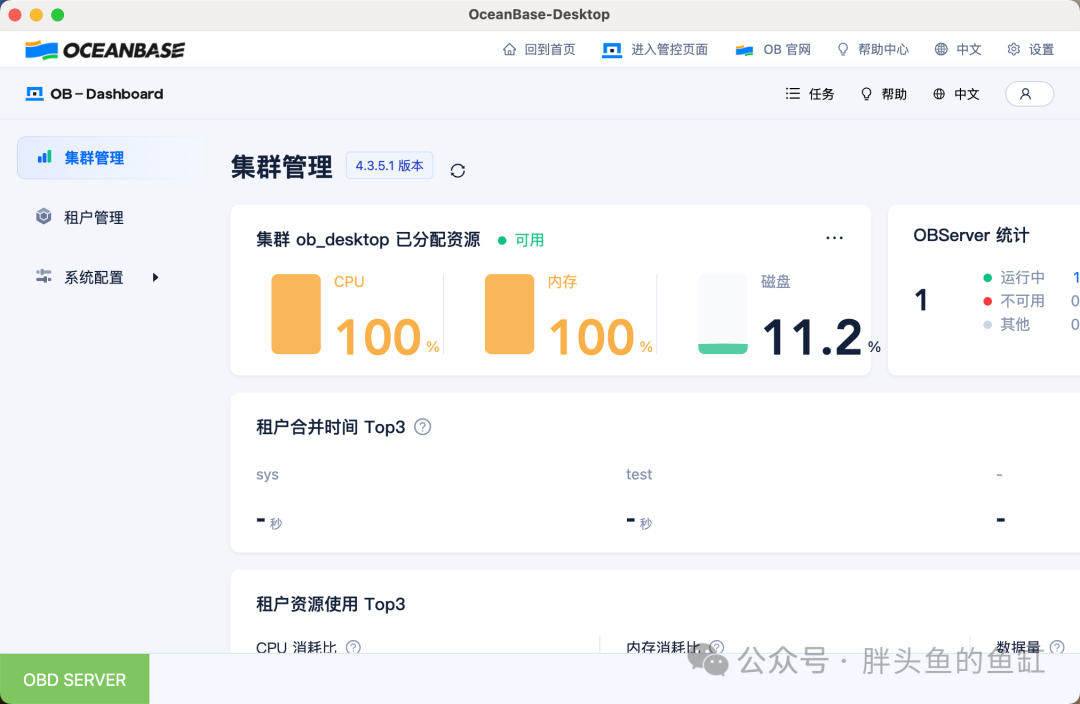Screen dimensions: 1080x704
Task: Open the OB 官网 website link
Action: (773, 50)
